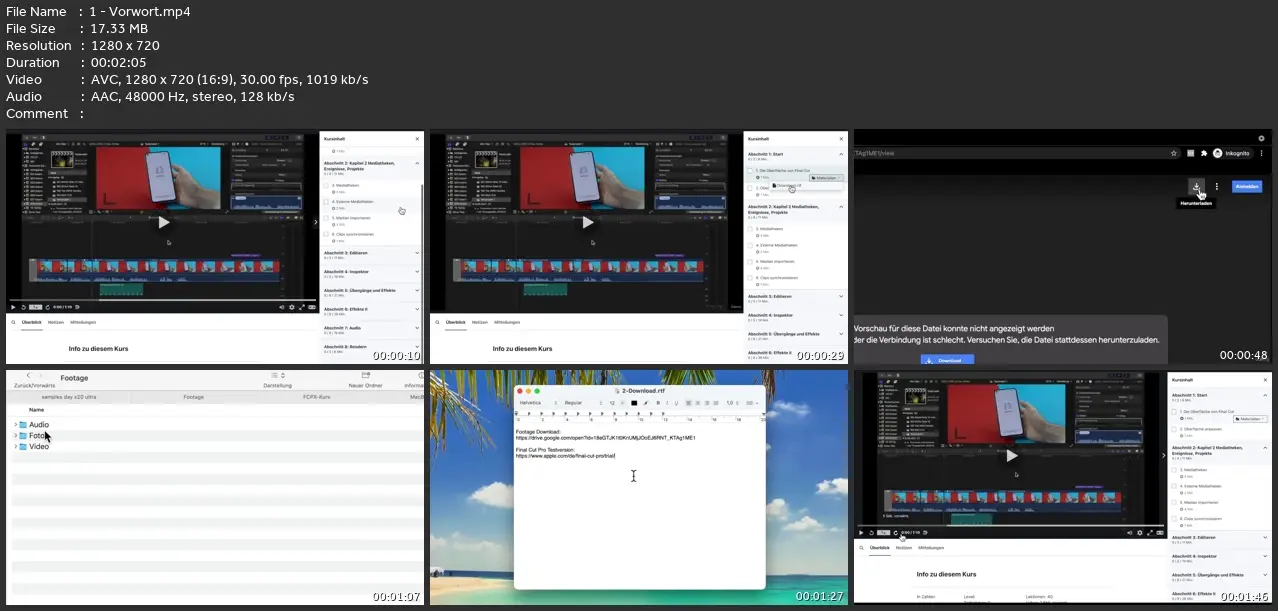Collapse sidebar arrow in the 00:00:10 thumbnail
The image size is (1278, 611).
click(315, 222)
